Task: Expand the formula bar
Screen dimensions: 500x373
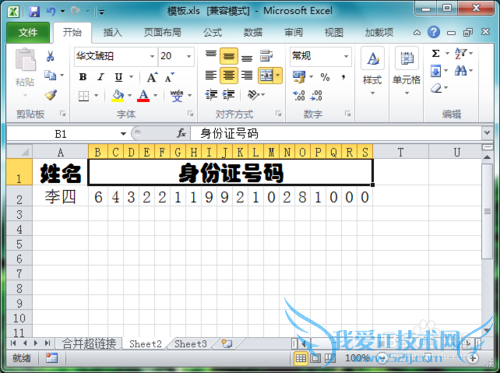Action: click(487, 133)
